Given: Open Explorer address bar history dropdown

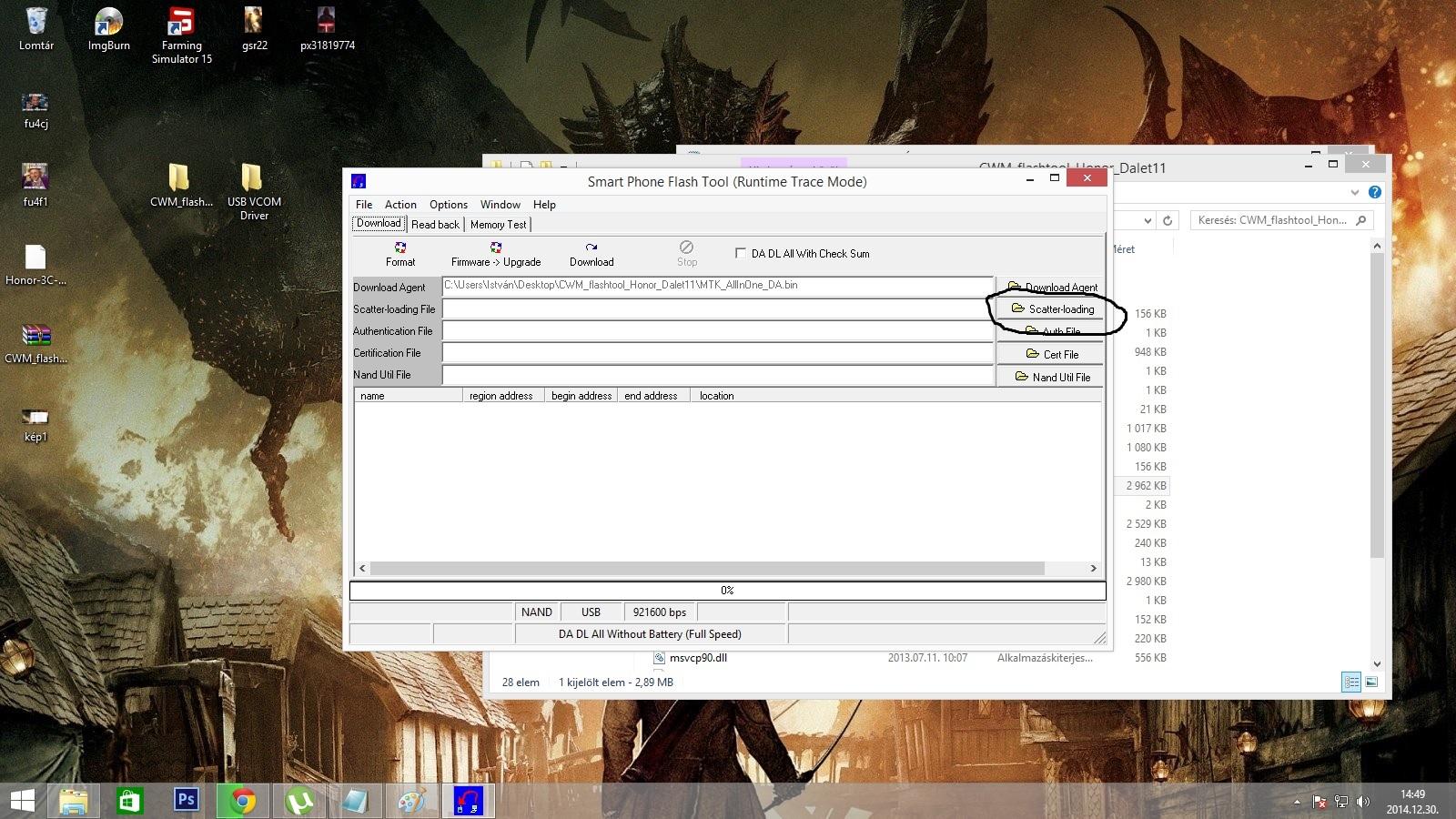Looking at the screenshot, I should 1147,220.
